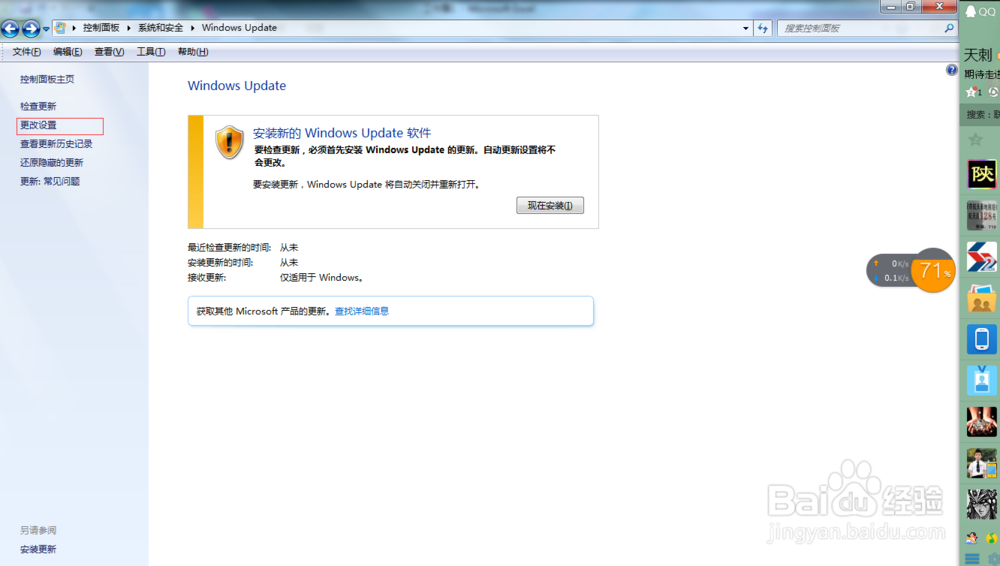Click the warning shield icon

[229, 142]
